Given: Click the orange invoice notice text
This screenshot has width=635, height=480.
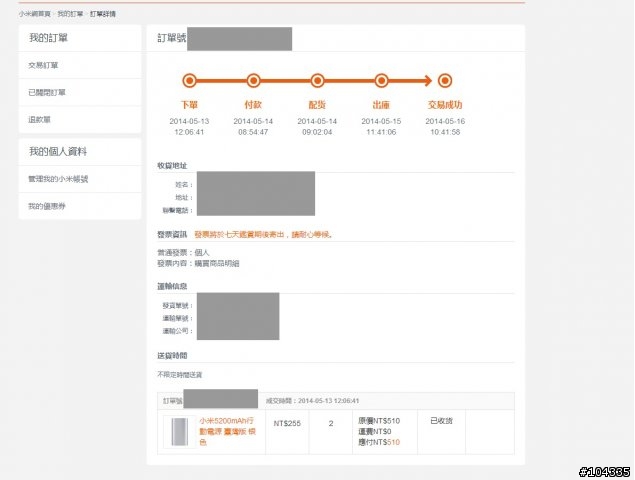Looking at the screenshot, I should (x=263, y=235).
